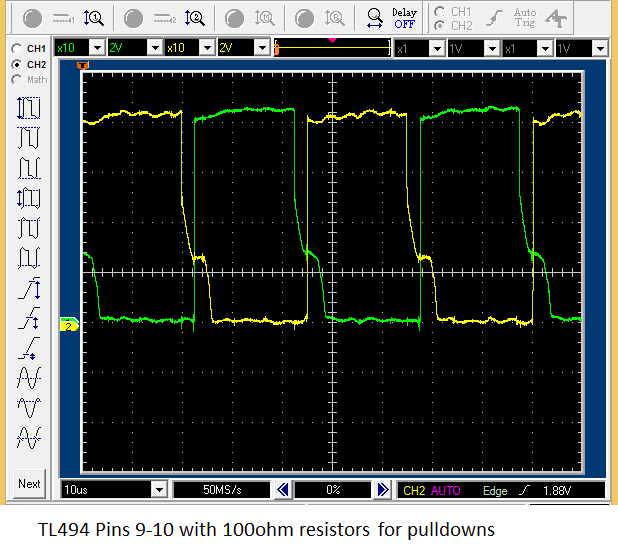The width and height of the screenshot is (618, 546).
Task: Select the sine icon with crossed center line
Action: pyautogui.click(x=29, y=438)
